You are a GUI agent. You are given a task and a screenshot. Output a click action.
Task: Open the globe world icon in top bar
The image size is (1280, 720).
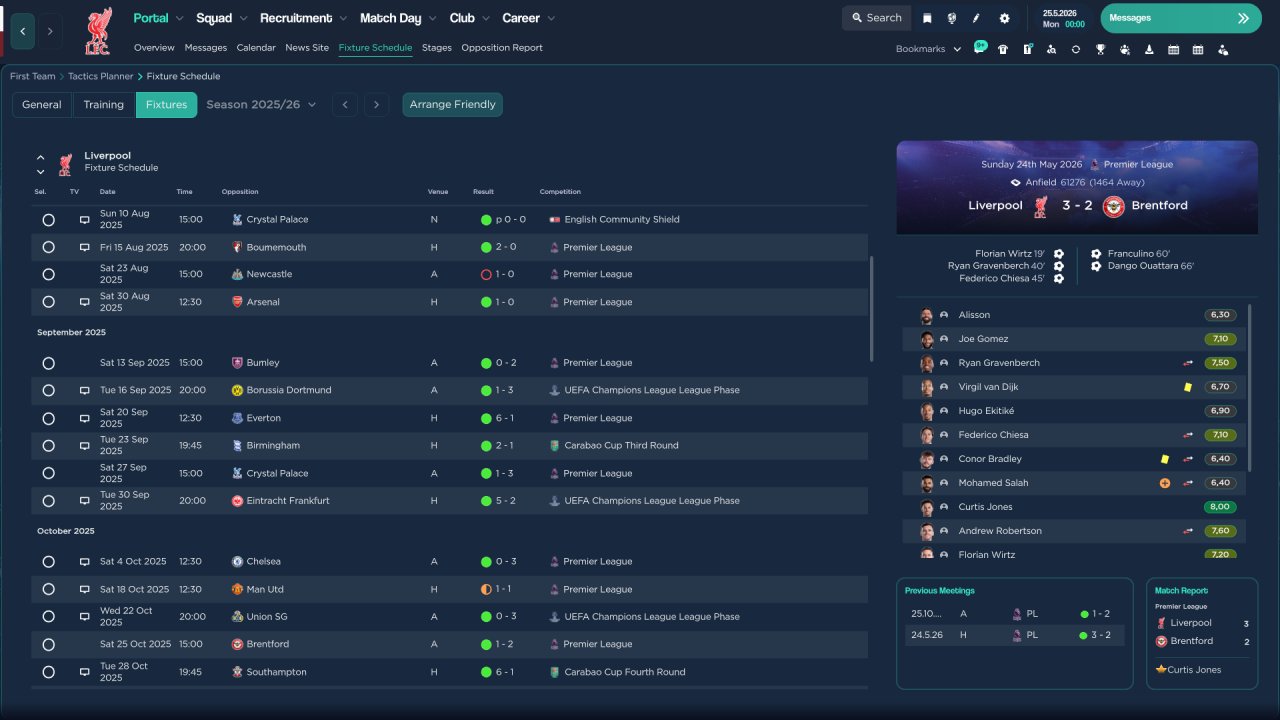951,18
